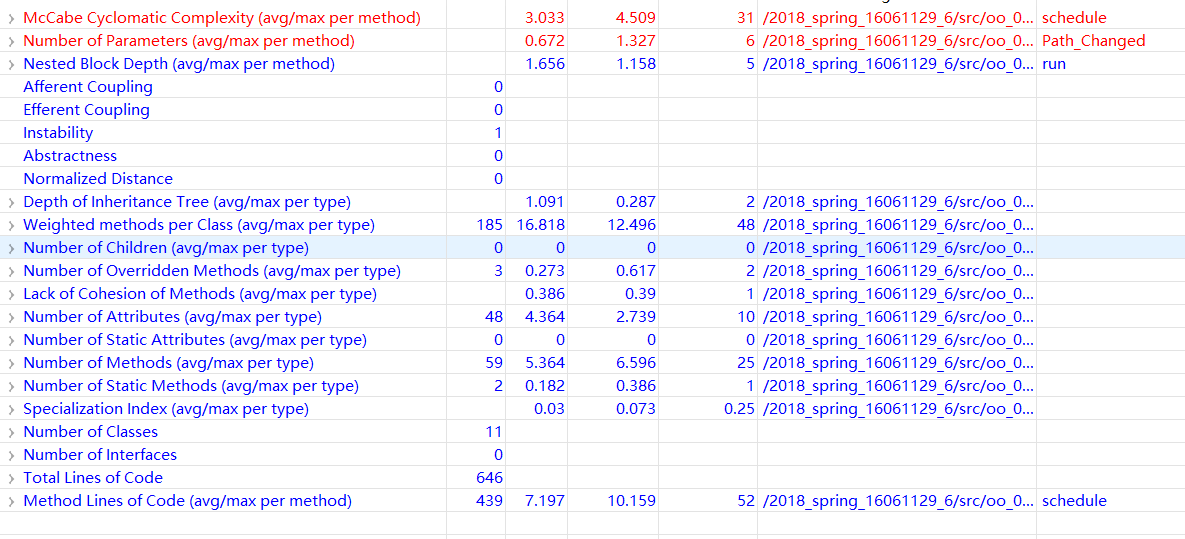Click Number of Attributes total 48
The height and width of the screenshot is (539, 1185).
[494, 317]
